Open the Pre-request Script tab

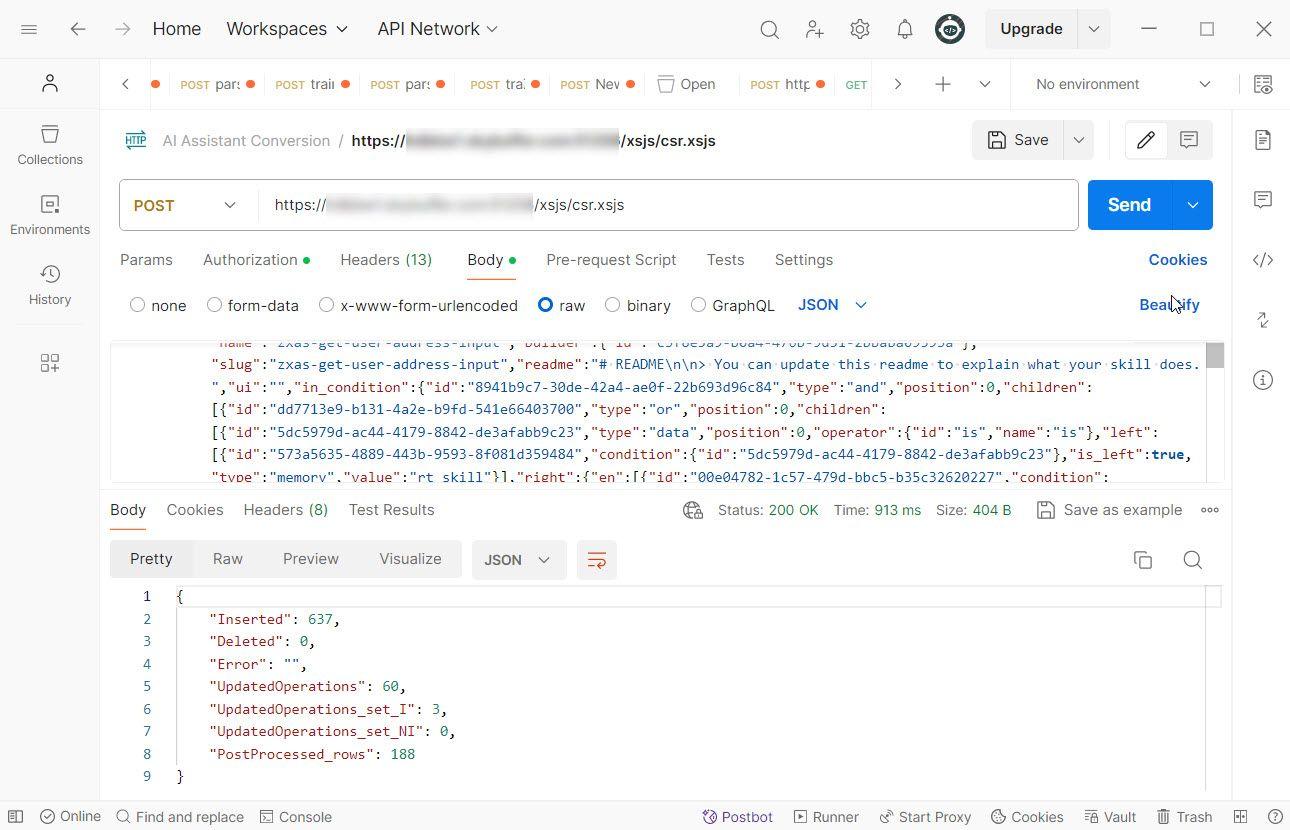(610, 260)
